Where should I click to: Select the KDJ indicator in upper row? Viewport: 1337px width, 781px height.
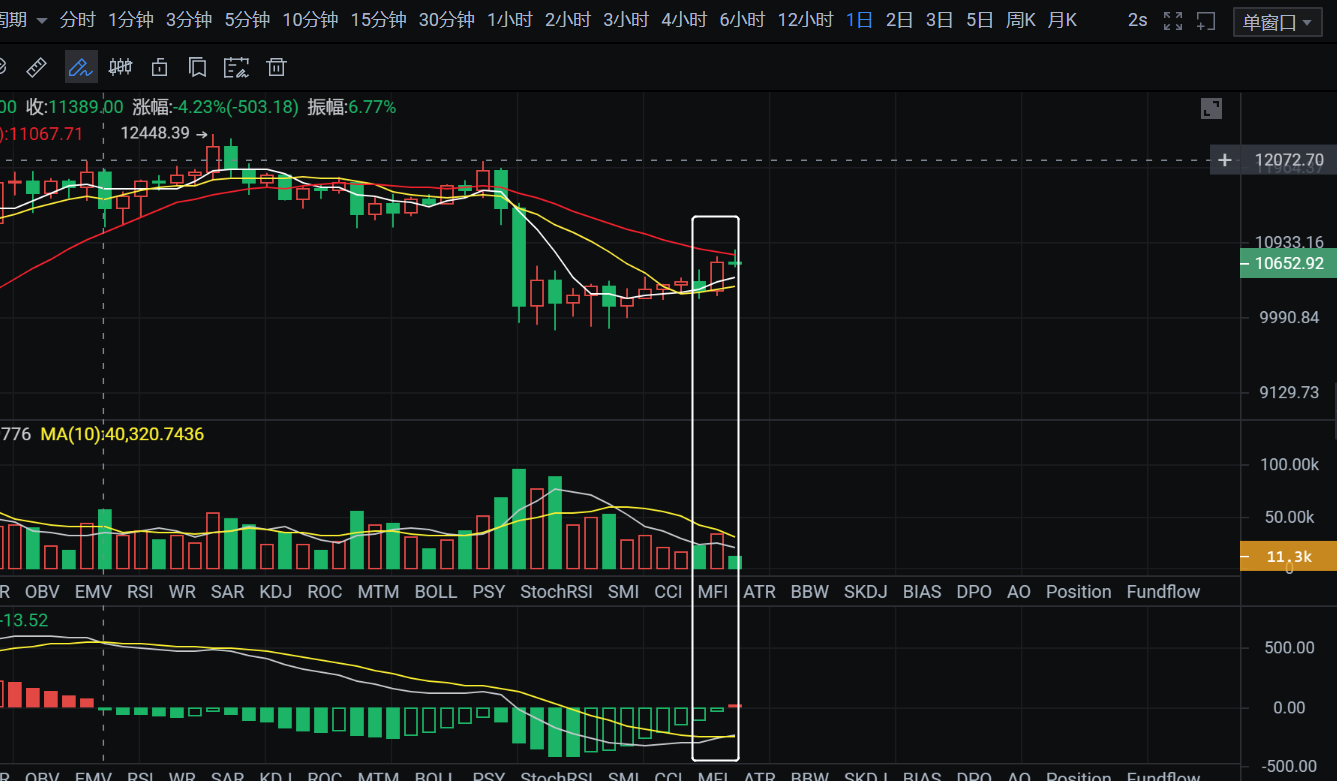[x=275, y=592]
